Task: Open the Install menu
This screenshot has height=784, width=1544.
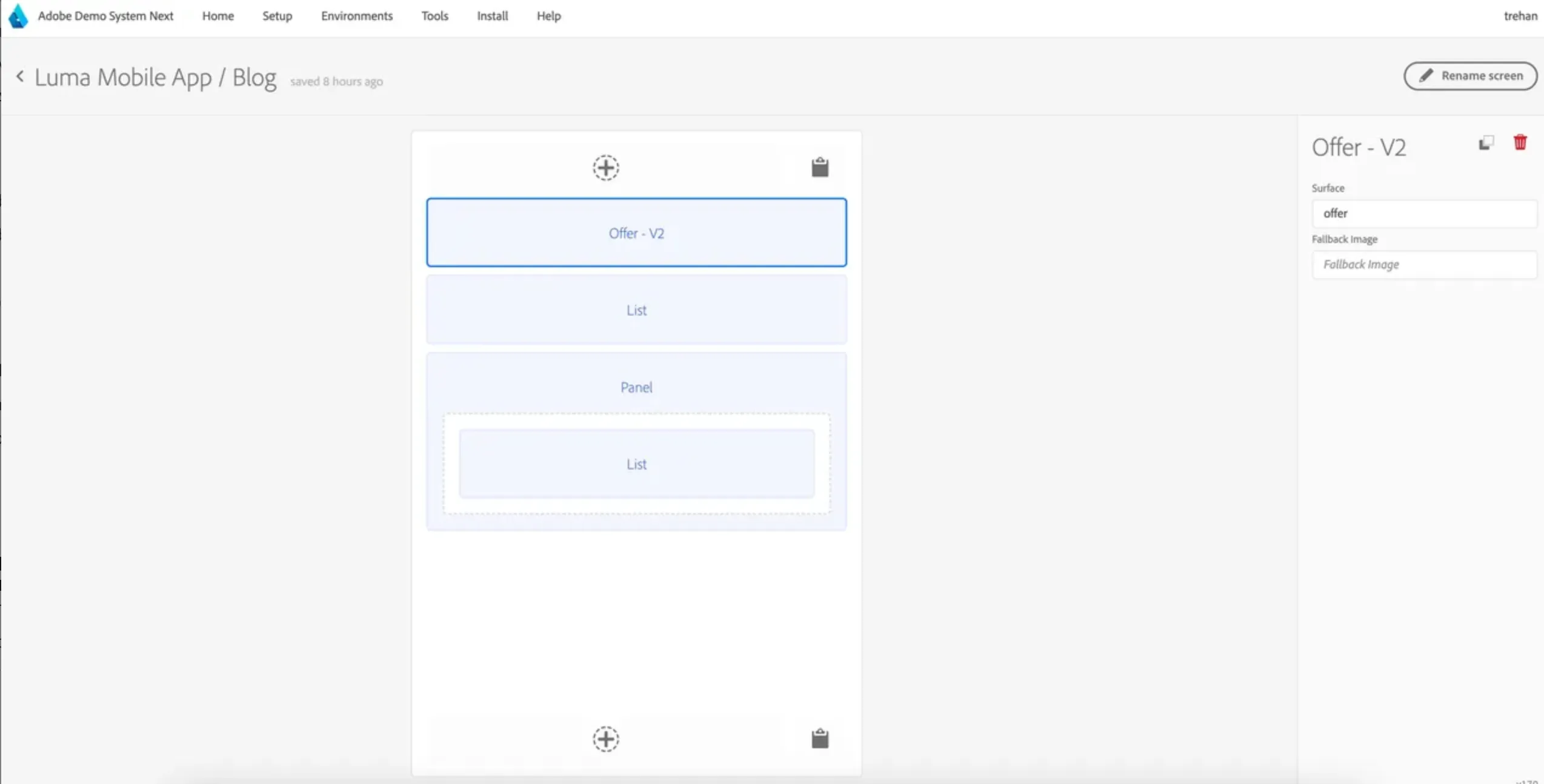Action: [493, 16]
